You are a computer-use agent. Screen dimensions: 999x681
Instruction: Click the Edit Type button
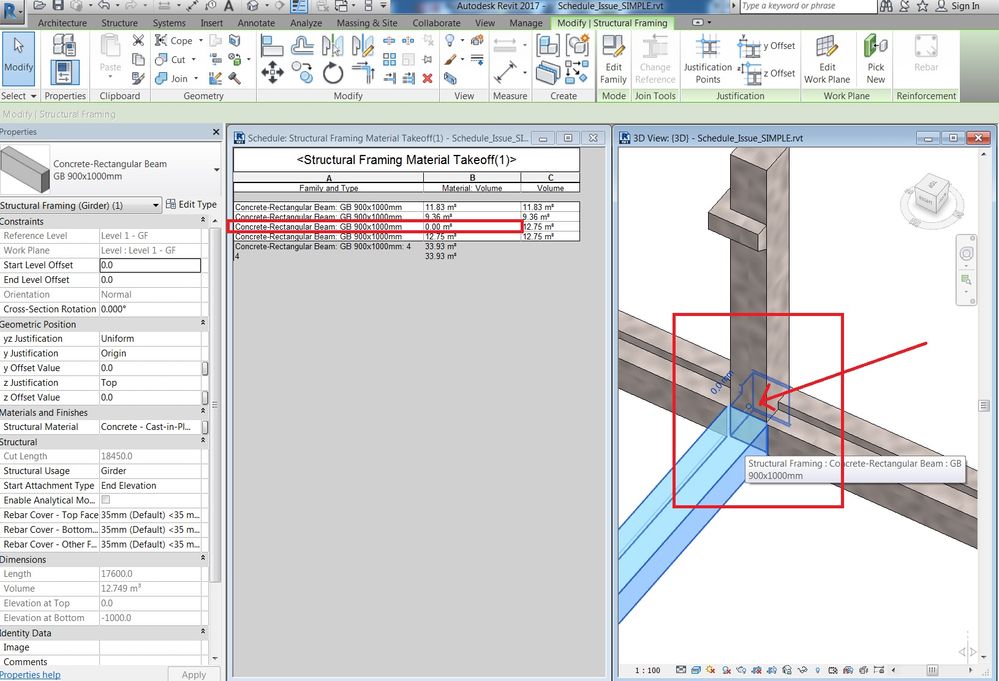[x=191, y=204]
